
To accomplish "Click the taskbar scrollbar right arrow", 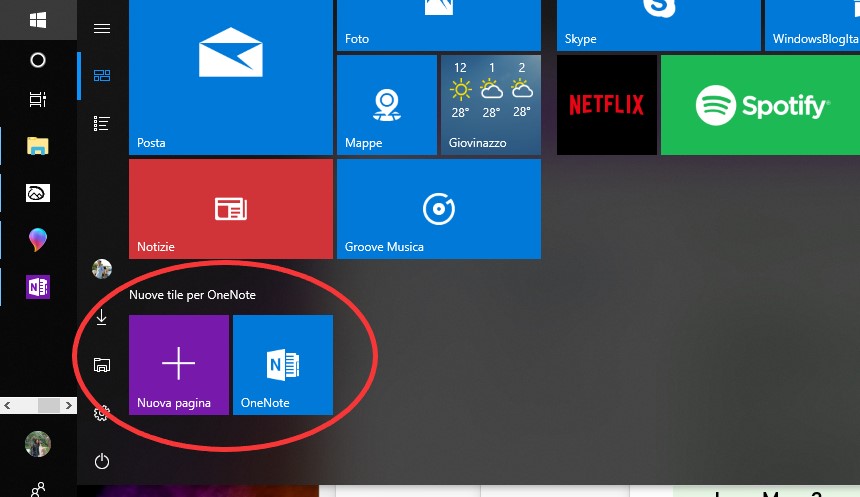I will point(69,405).
